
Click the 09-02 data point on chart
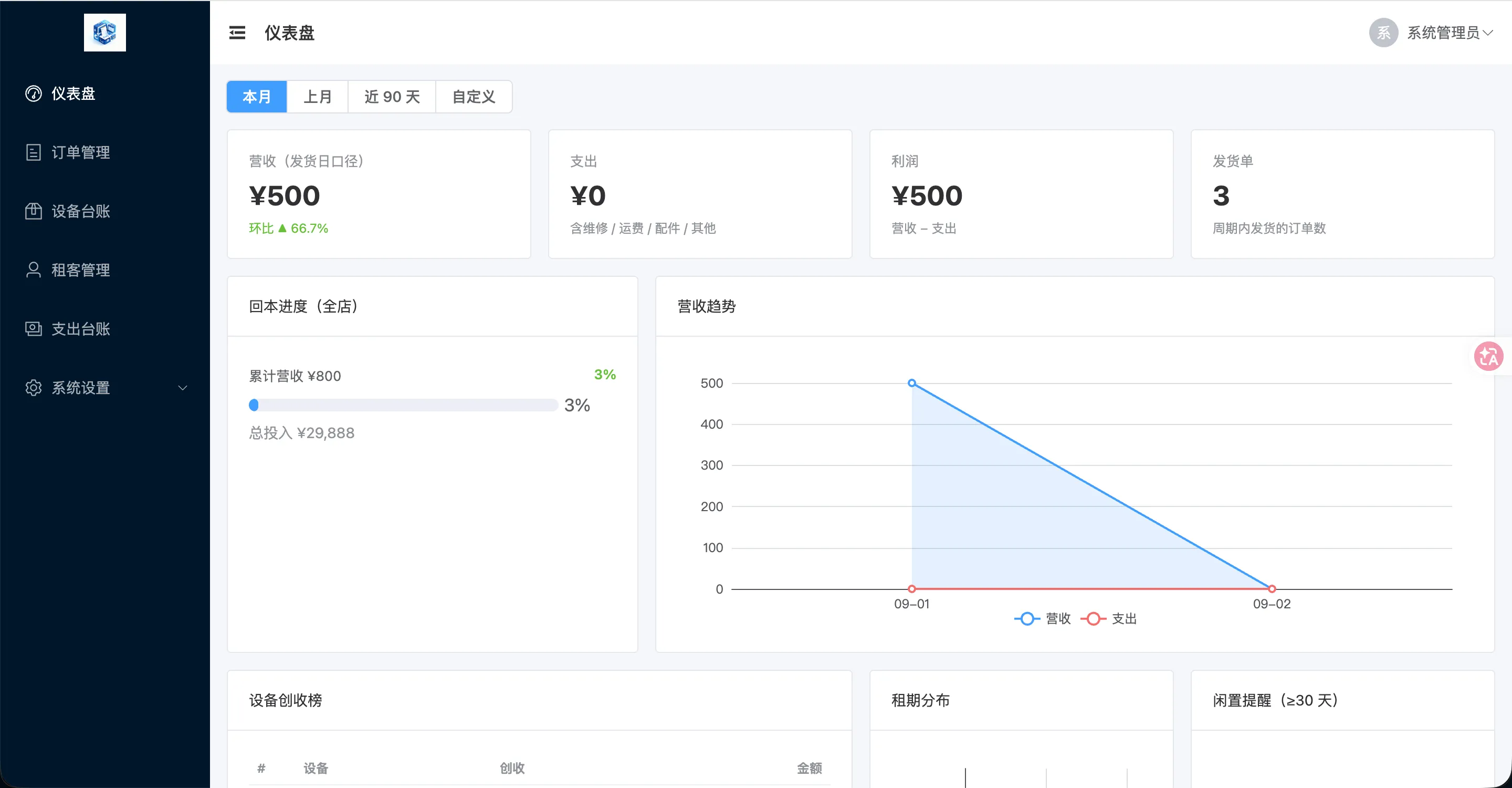pyautogui.click(x=1272, y=588)
